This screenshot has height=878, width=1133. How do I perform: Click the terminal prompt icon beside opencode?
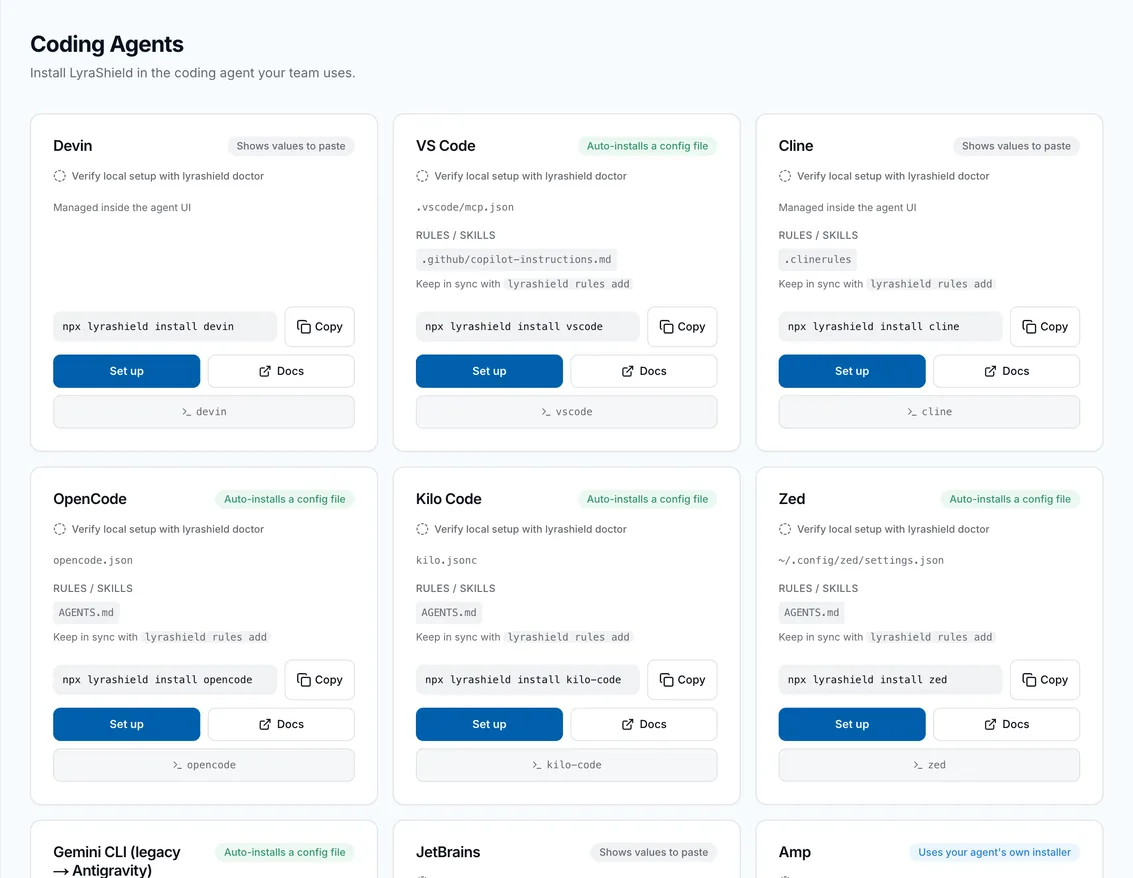point(177,765)
